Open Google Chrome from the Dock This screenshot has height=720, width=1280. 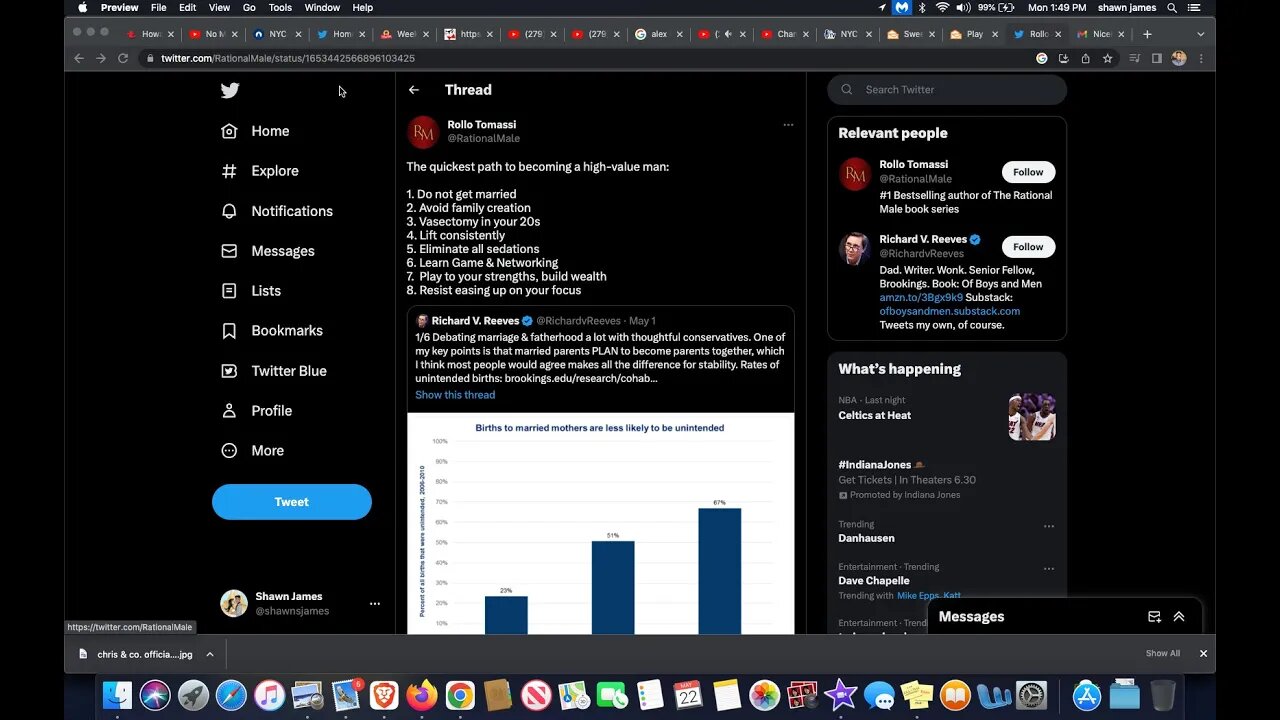tap(460, 695)
